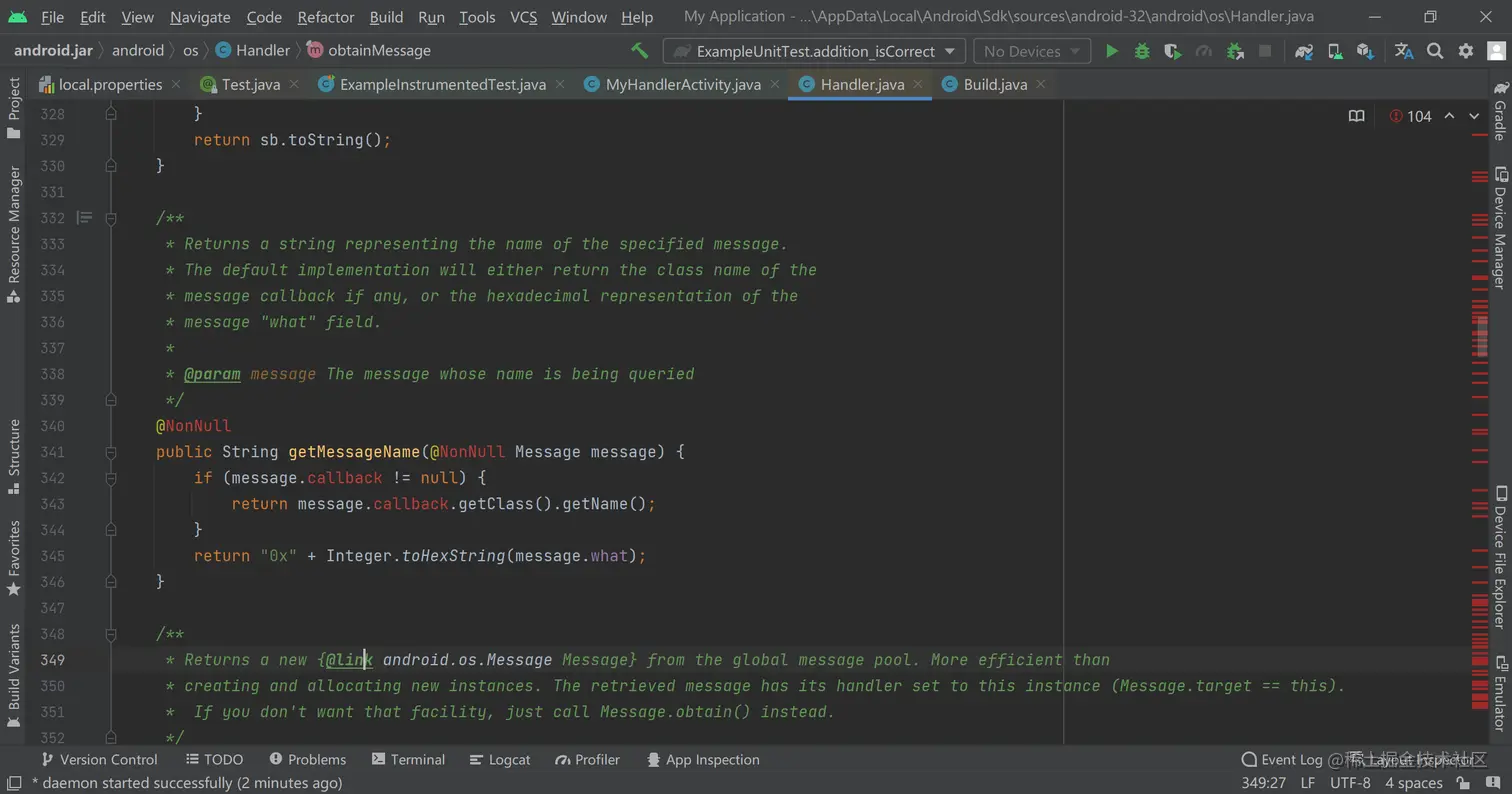Viewport: 1512px width, 794px height.
Task: Open the ExampleUnitTest.addition_isCorrect run configuration dropdown
Action: coord(814,51)
